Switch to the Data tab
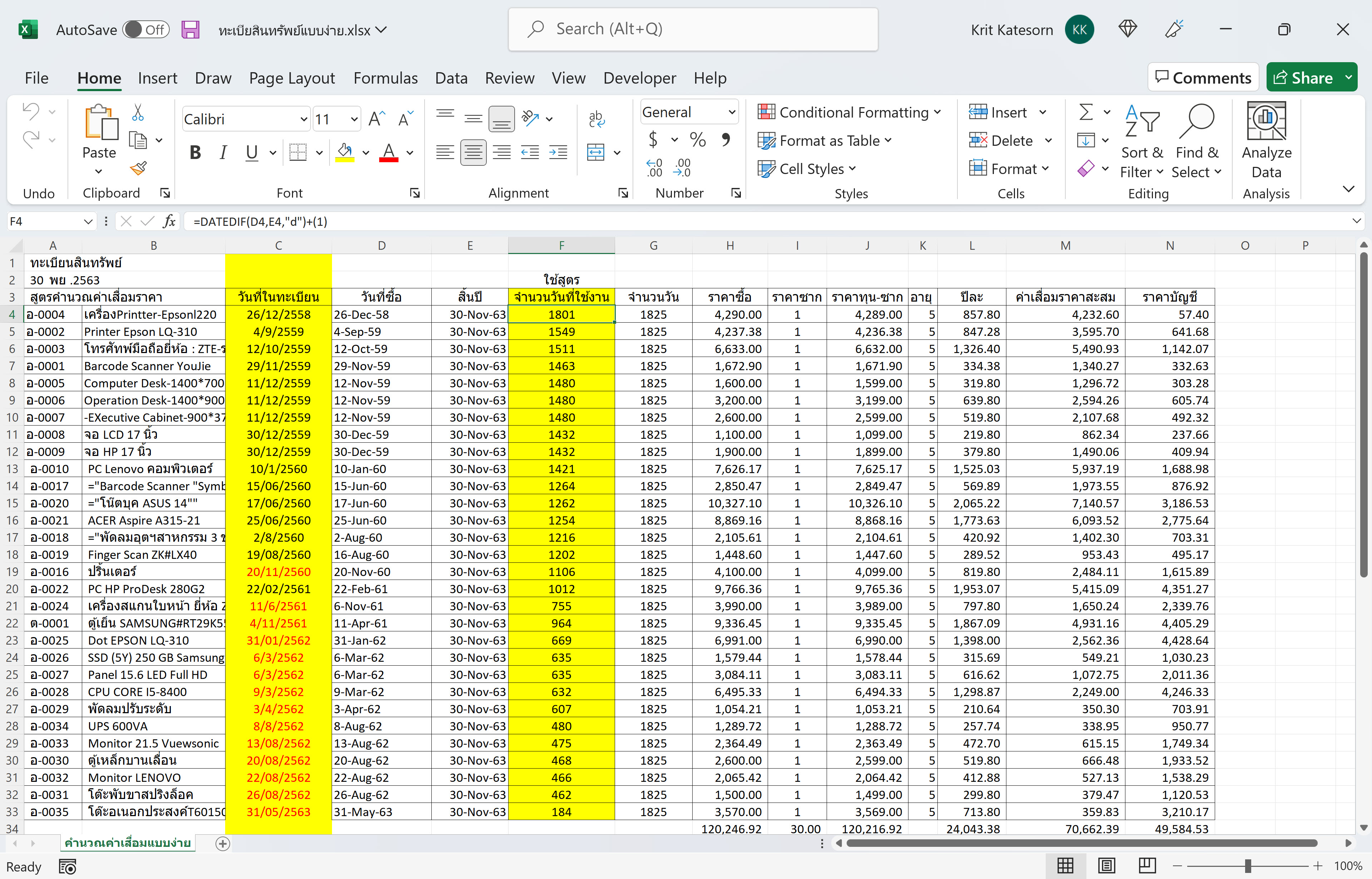Screen dimensions: 1372x879 click(451, 78)
